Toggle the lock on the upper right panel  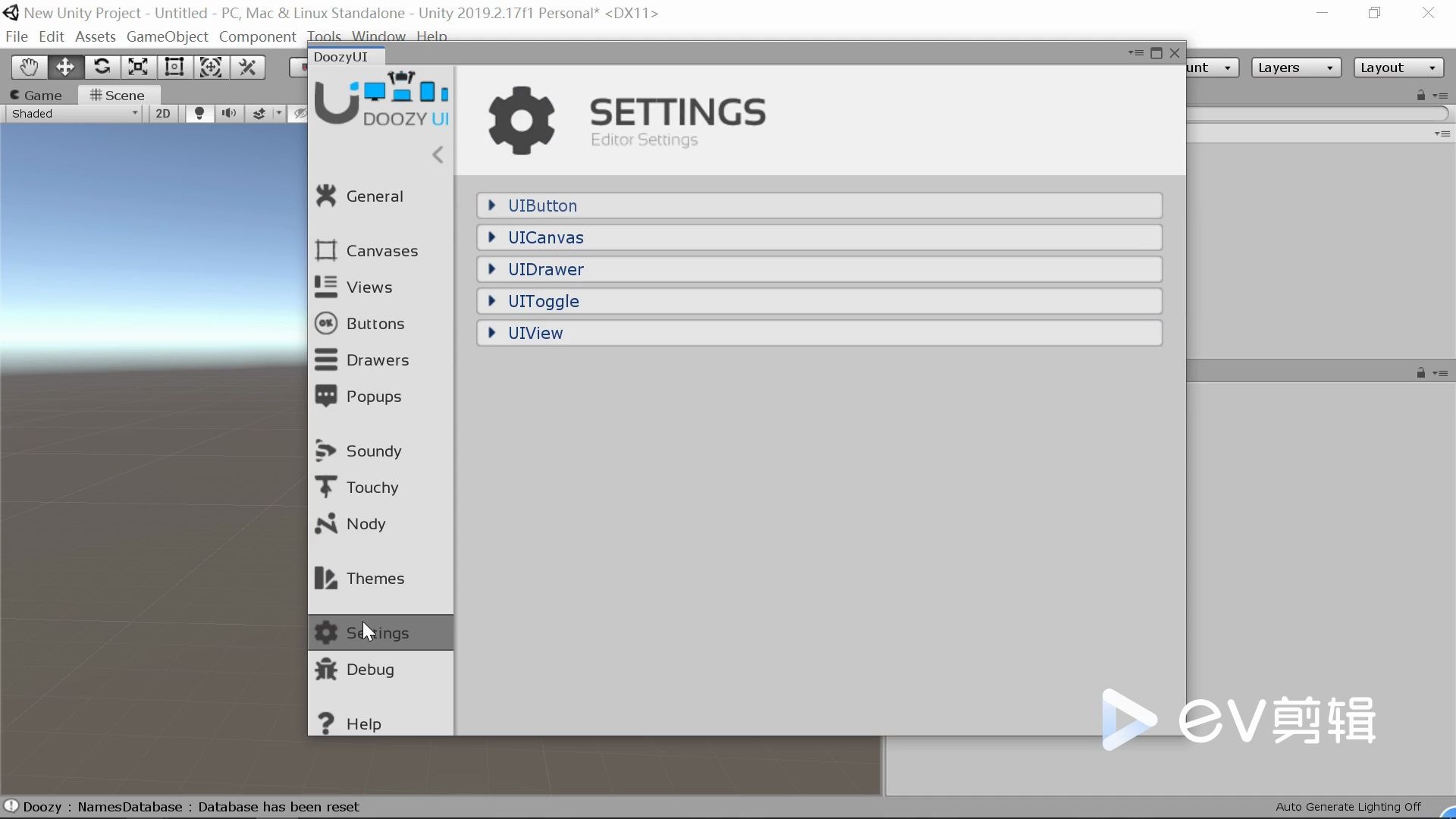(x=1421, y=96)
